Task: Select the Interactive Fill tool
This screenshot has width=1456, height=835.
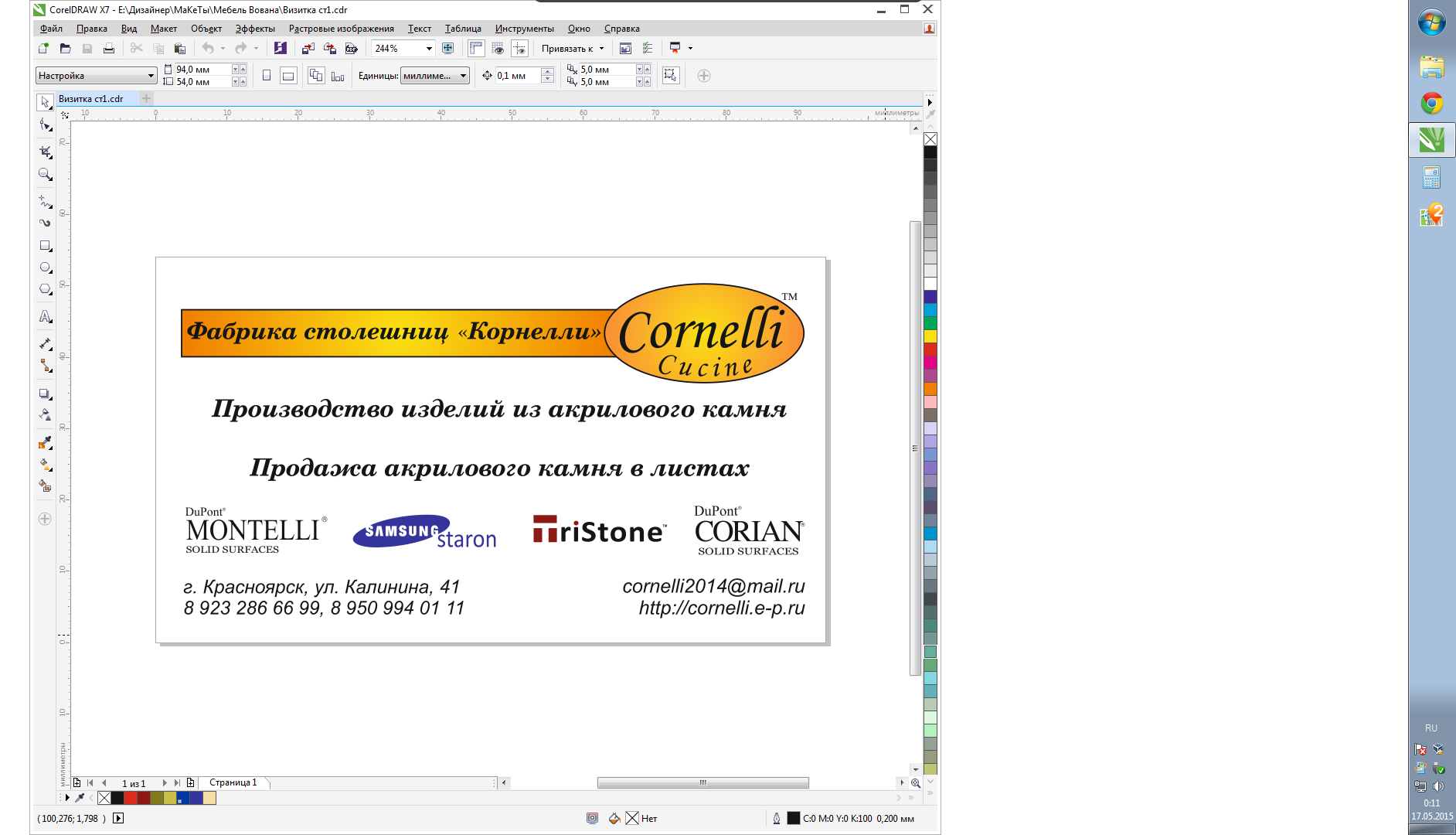Action: tap(45, 464)
